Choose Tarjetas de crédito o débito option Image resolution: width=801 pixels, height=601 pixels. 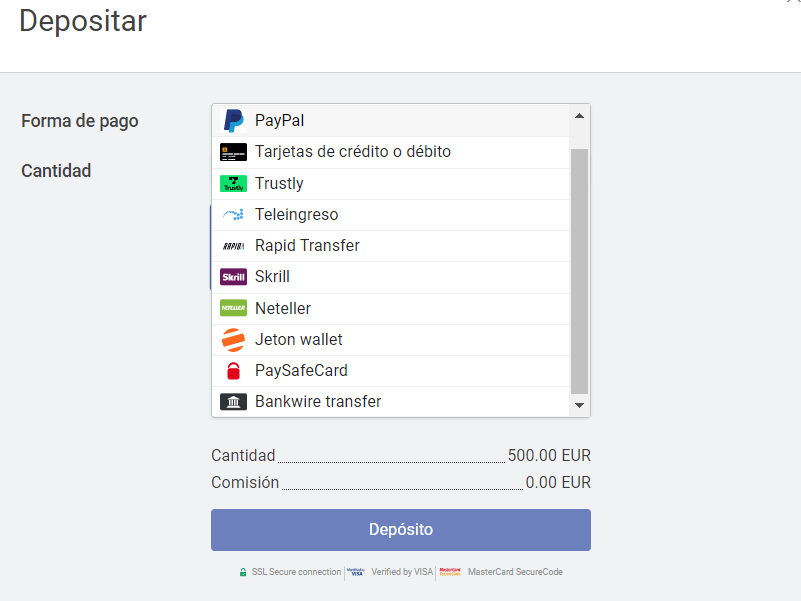pyautogui.click(x=352, y=152)
